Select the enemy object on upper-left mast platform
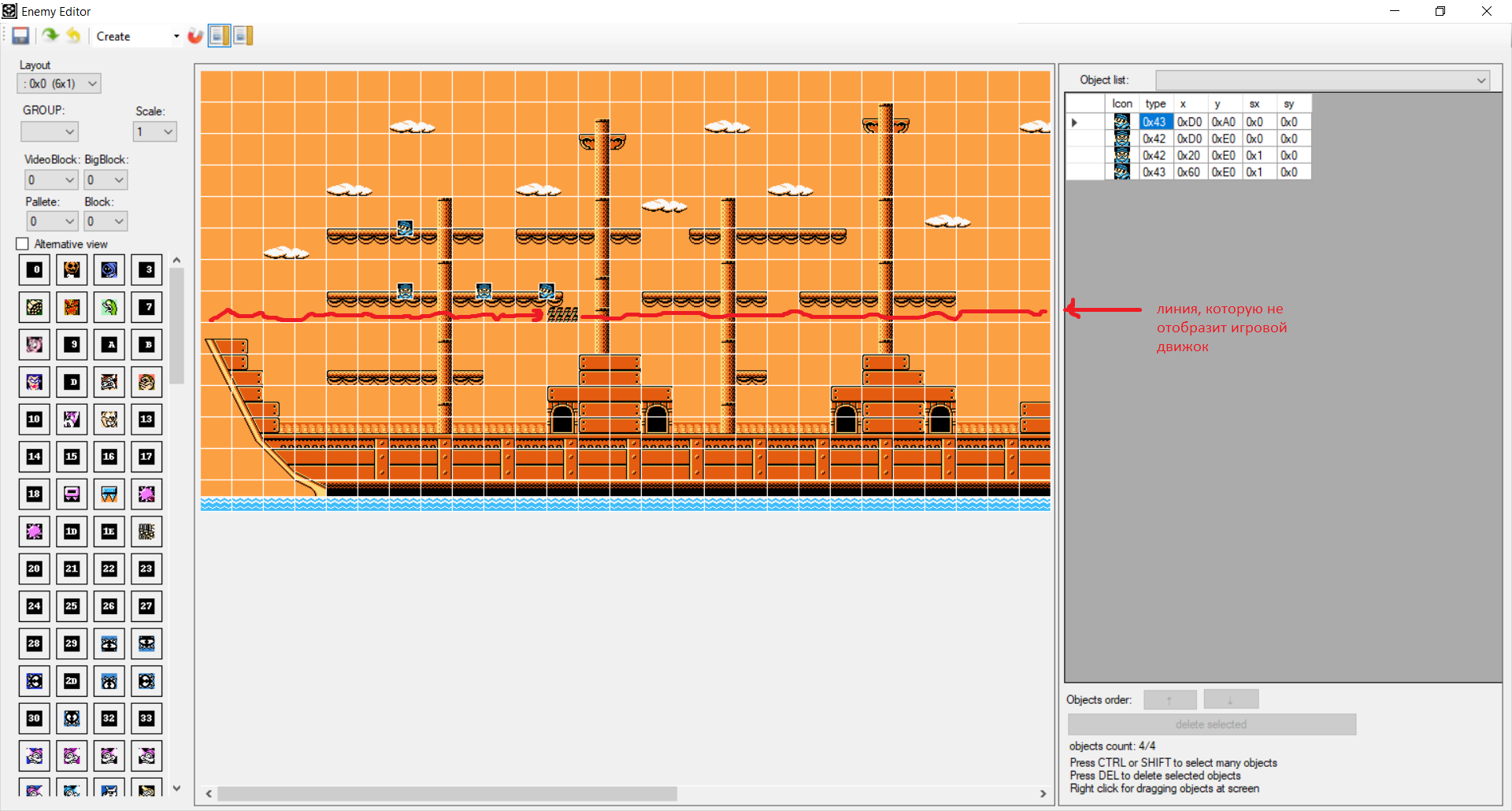1512x811 pixels. [x=405, y=228]
